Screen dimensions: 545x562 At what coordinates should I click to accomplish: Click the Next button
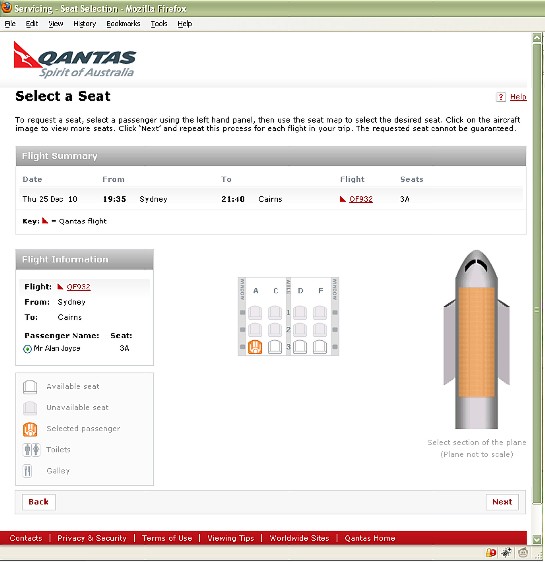[502, 502]
